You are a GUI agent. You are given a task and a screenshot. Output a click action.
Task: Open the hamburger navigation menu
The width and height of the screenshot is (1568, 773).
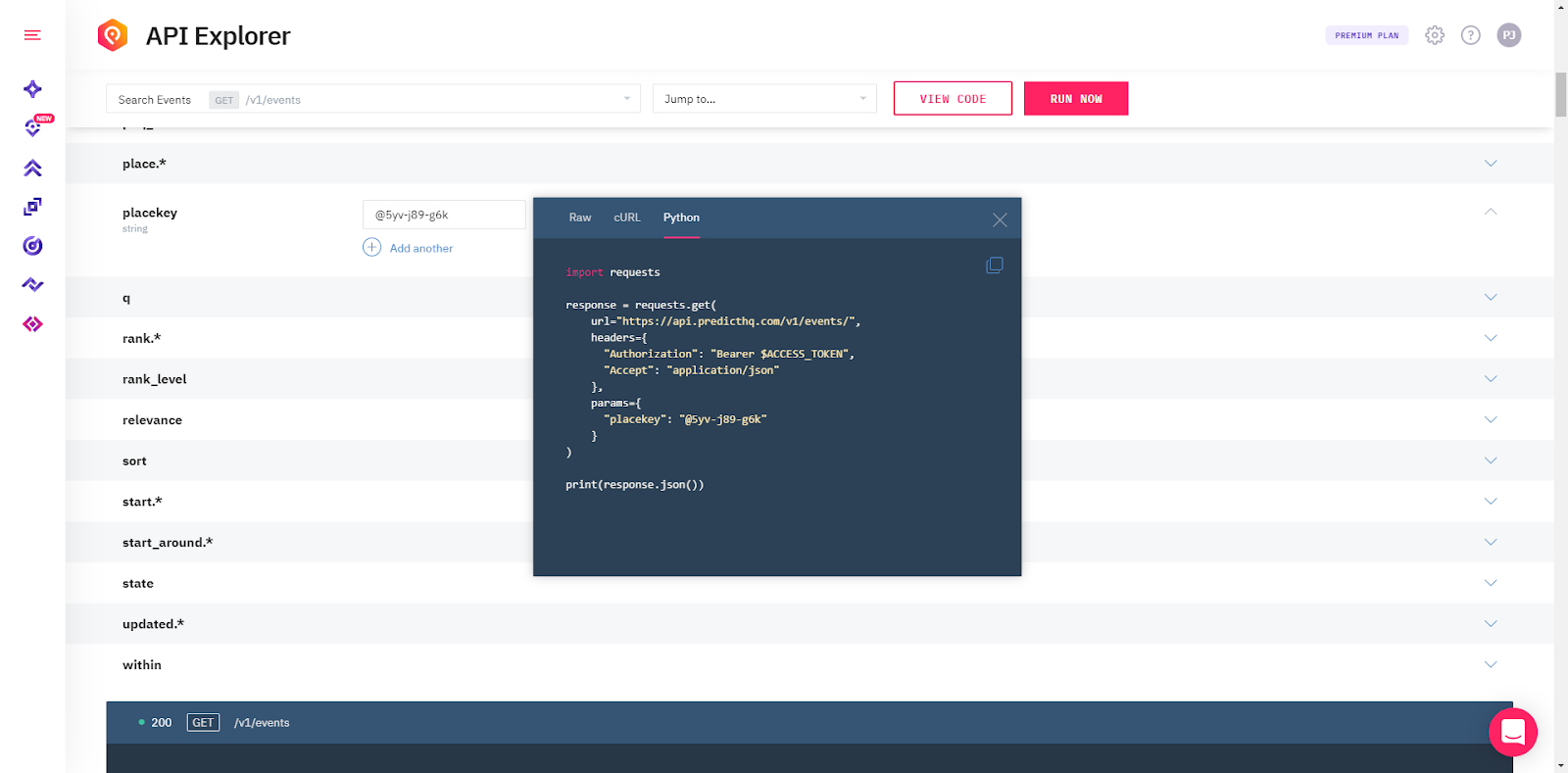32,35
